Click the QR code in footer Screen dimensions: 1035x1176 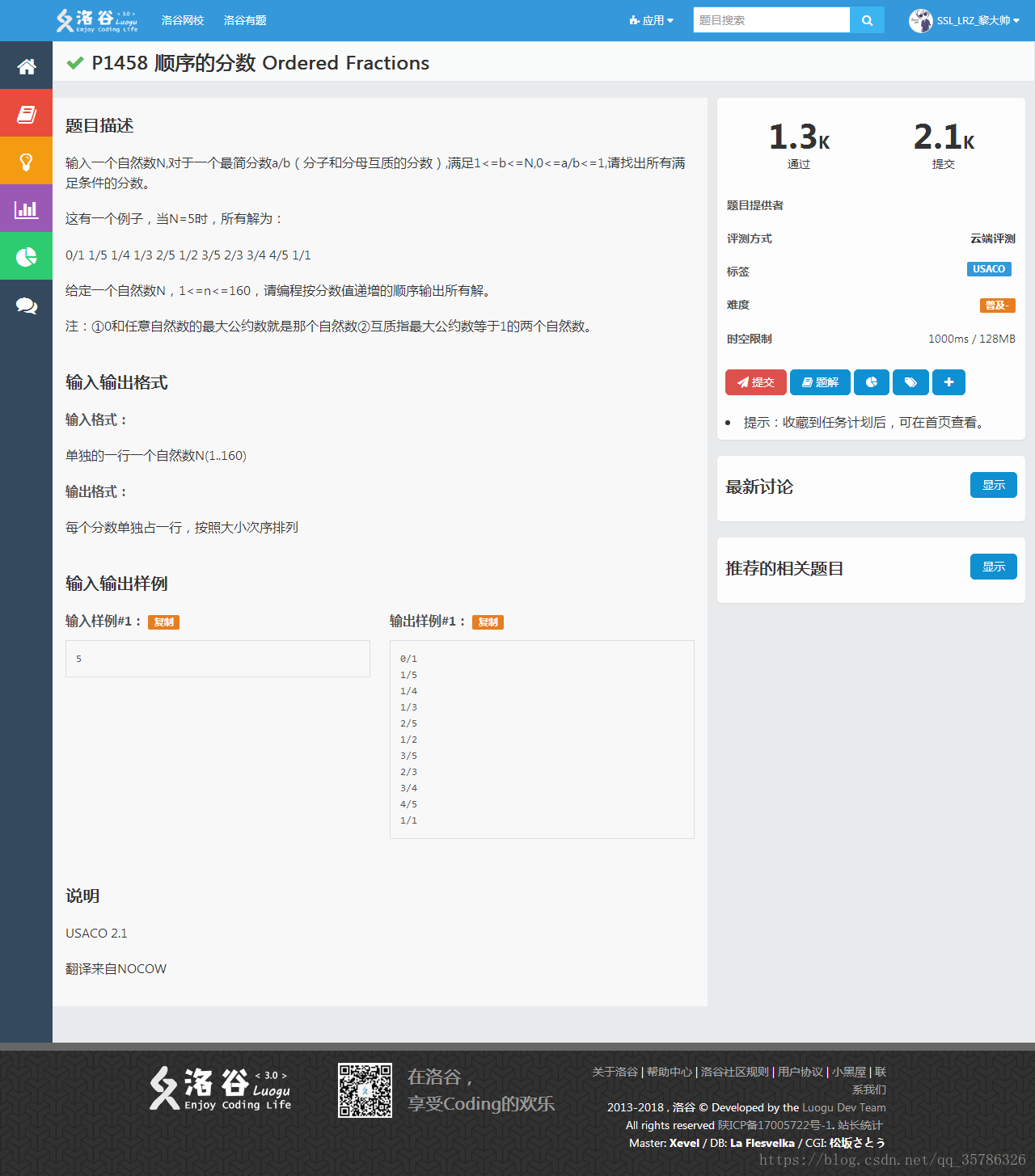point(365,1090)
